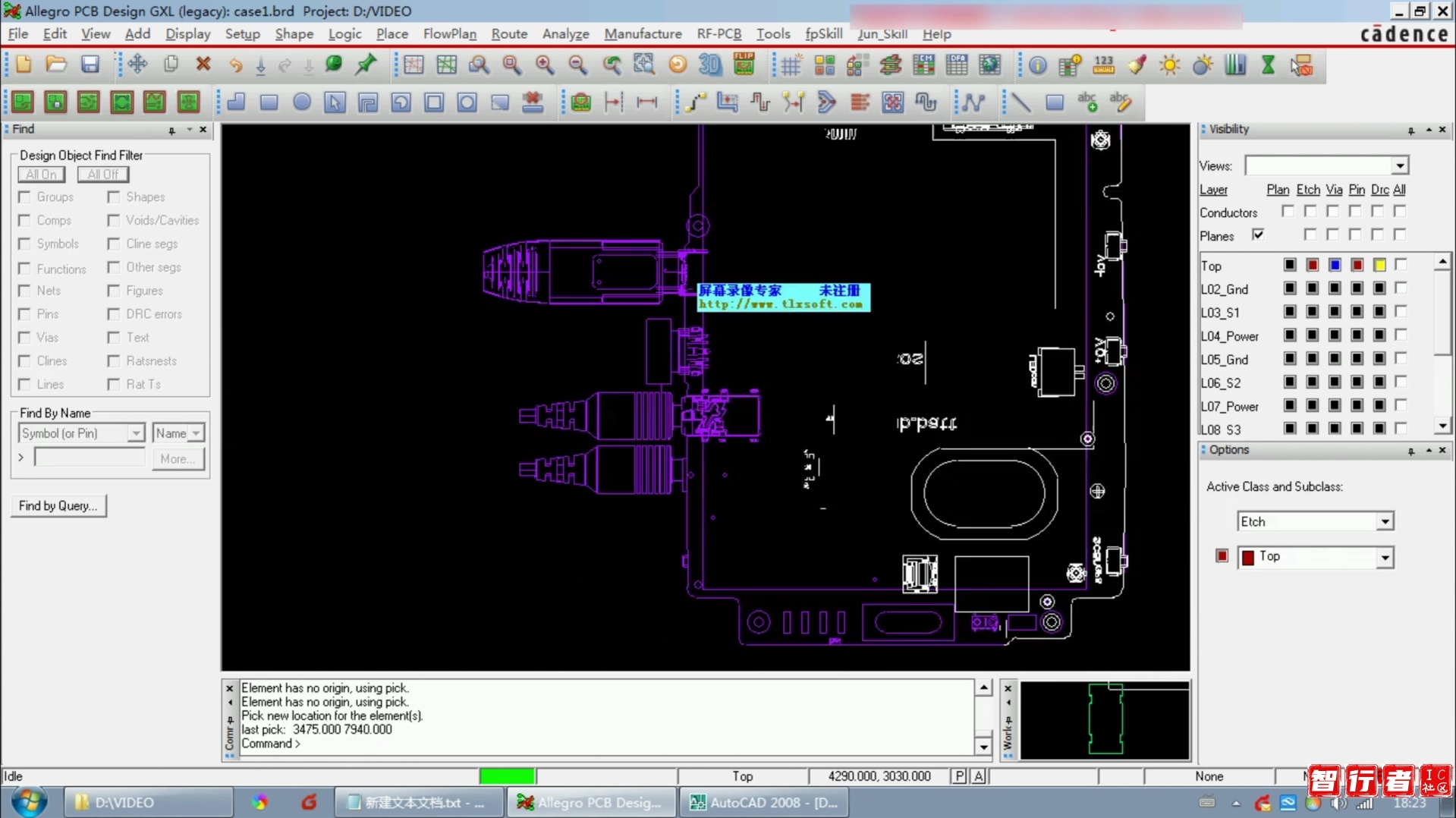Toggle the grid display icon
This screenshot has width=1456, height=818.
(791, 65)
